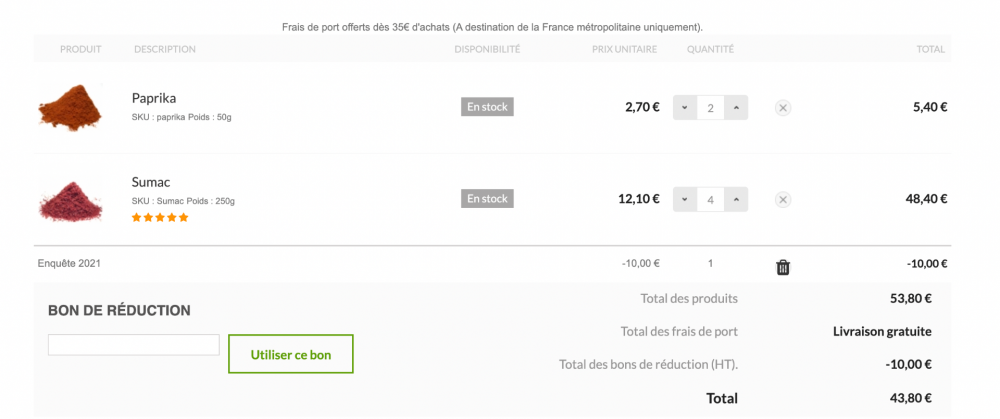Viewport: 1000px width, 419px height.
Task: Open the Sumac product link
Action: click(x=151, y=182)
